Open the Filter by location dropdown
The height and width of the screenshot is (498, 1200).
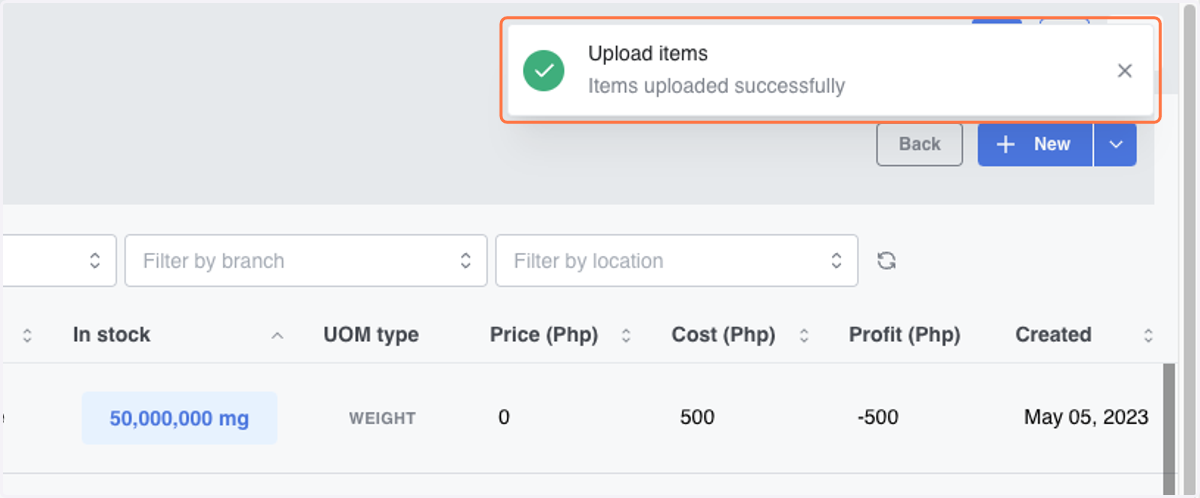point(677,261)
